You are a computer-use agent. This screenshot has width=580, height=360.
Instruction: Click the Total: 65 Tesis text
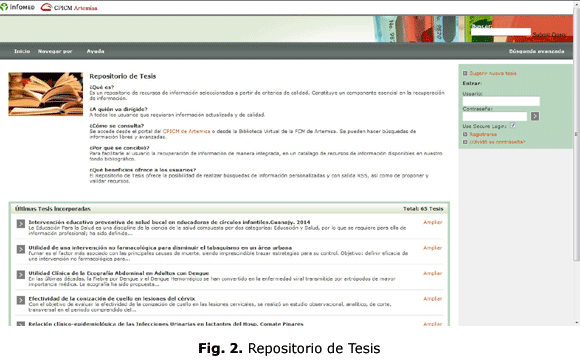(x=423, y=209)
